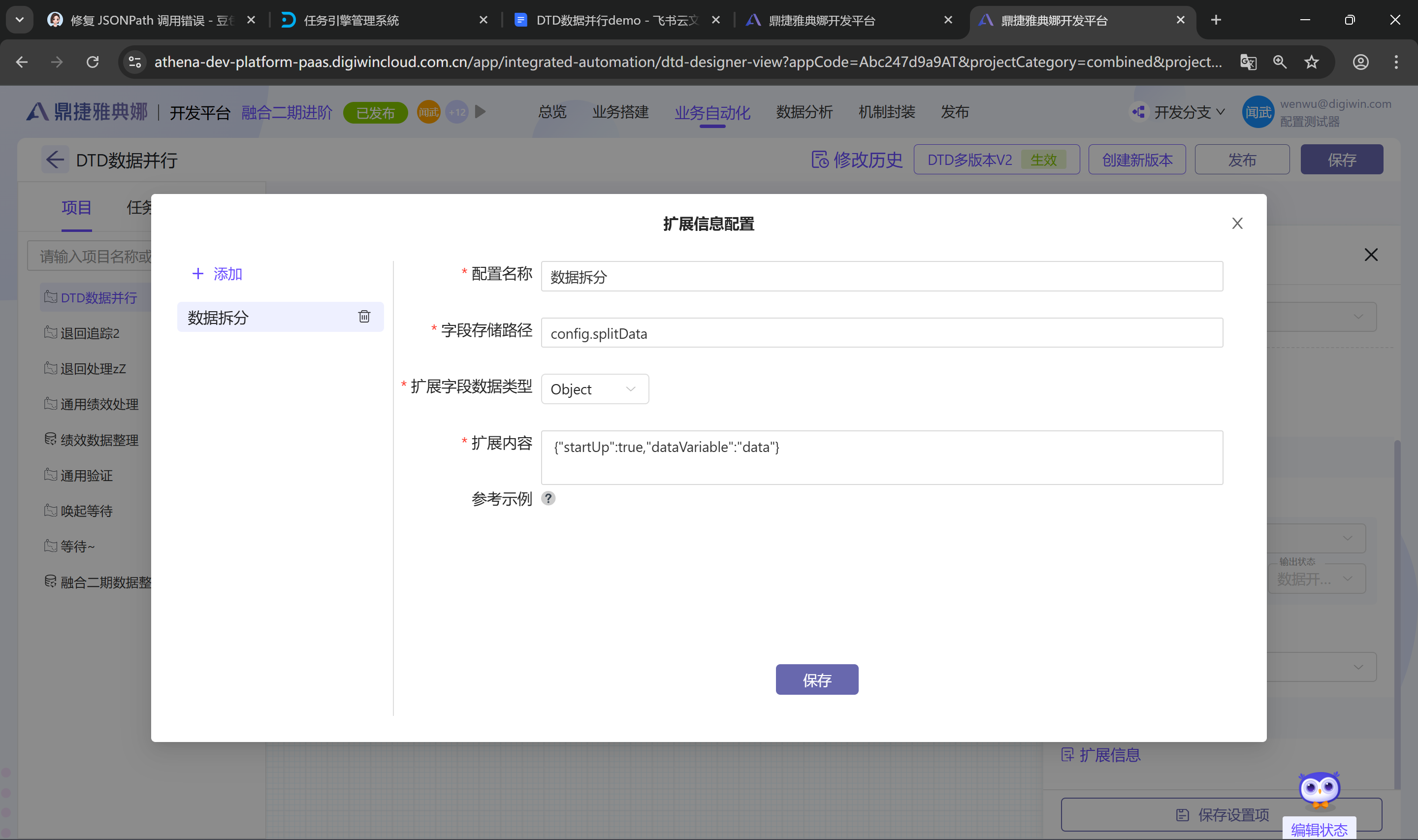Open the 输出状态 数据开... dropdown
This screenshot has width=1418, height=840.
(1316, 579)
